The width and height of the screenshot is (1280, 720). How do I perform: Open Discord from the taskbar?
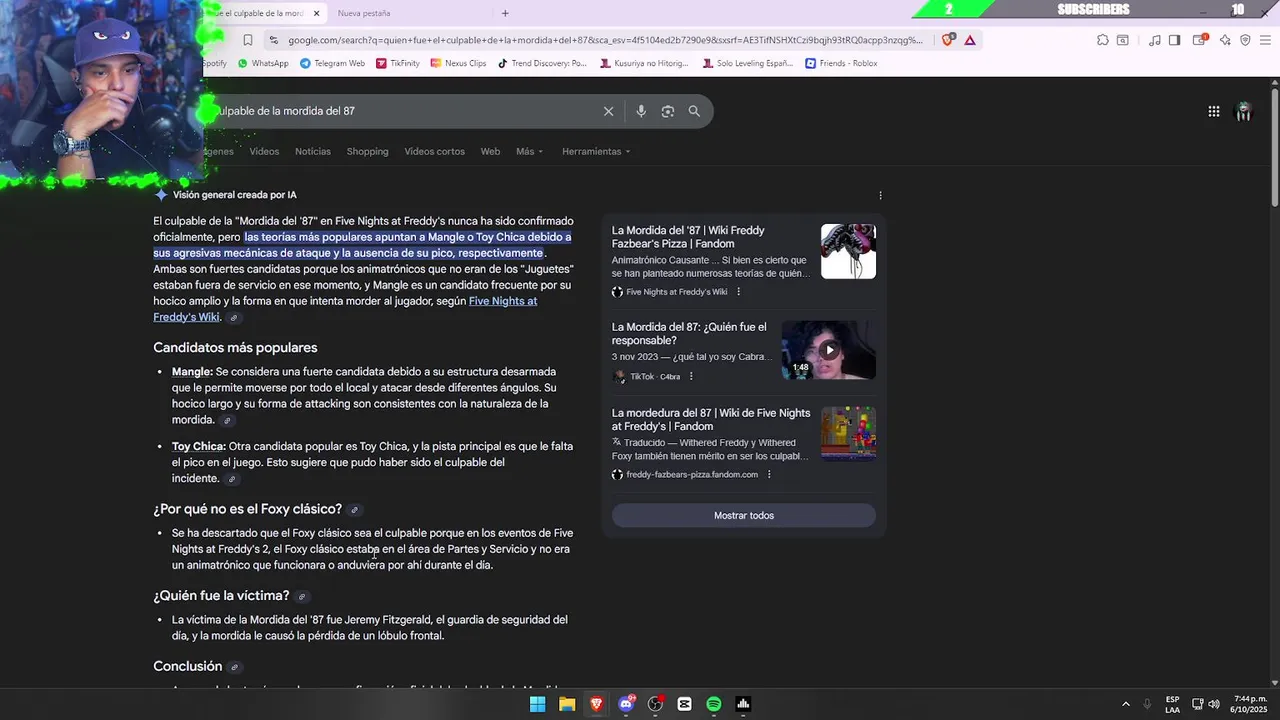coord(626,704)
